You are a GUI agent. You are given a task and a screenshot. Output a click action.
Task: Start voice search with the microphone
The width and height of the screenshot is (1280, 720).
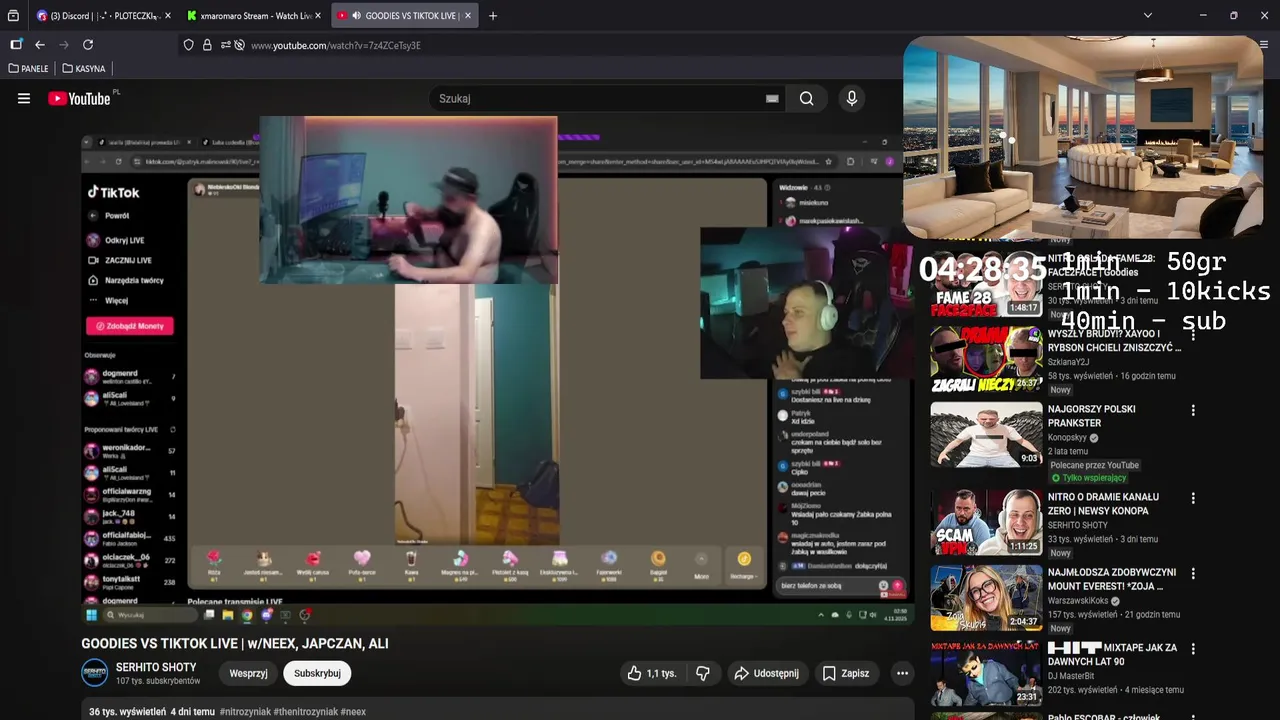[852, 98]
